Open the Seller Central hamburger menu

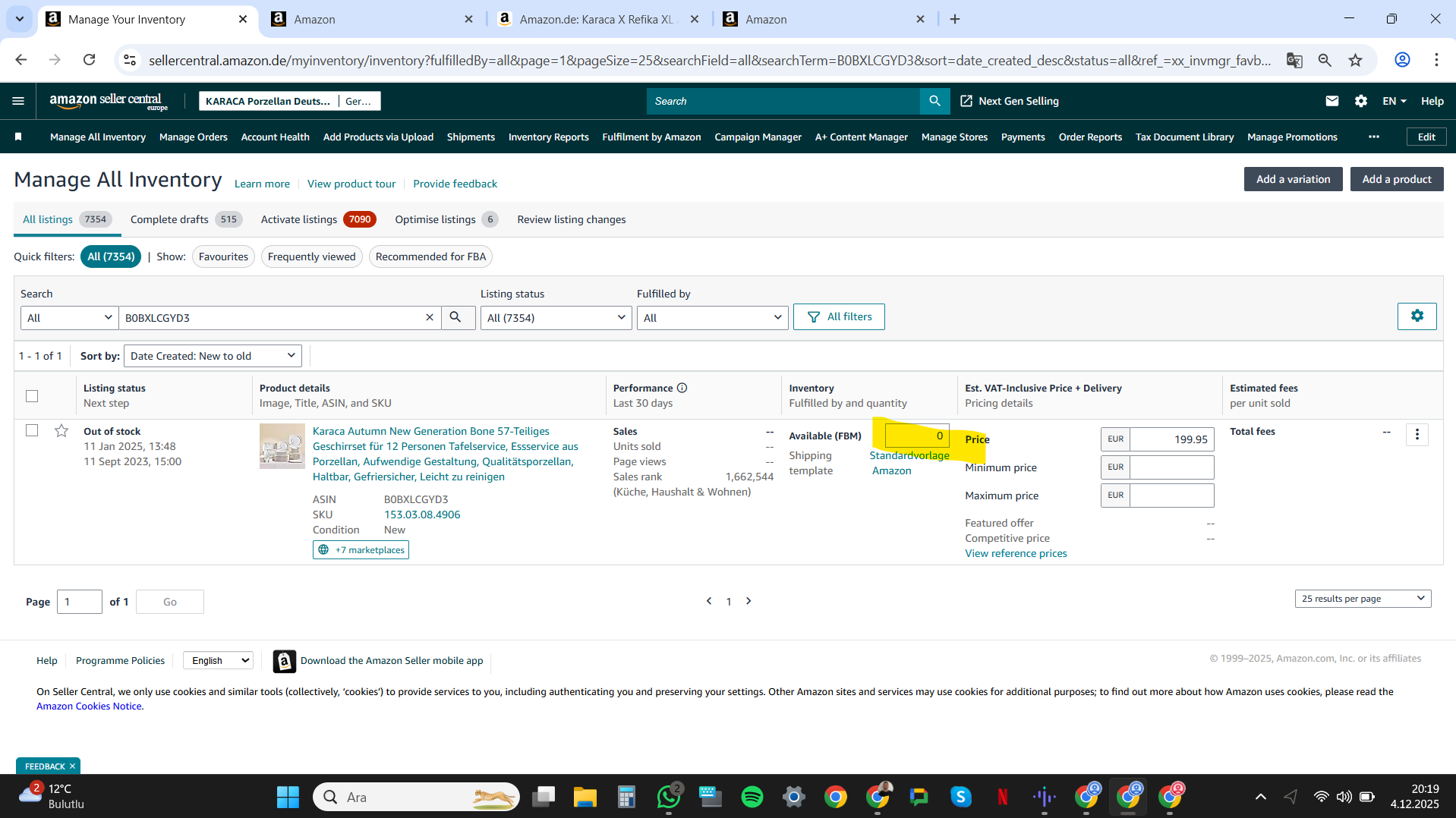(18, 101)
